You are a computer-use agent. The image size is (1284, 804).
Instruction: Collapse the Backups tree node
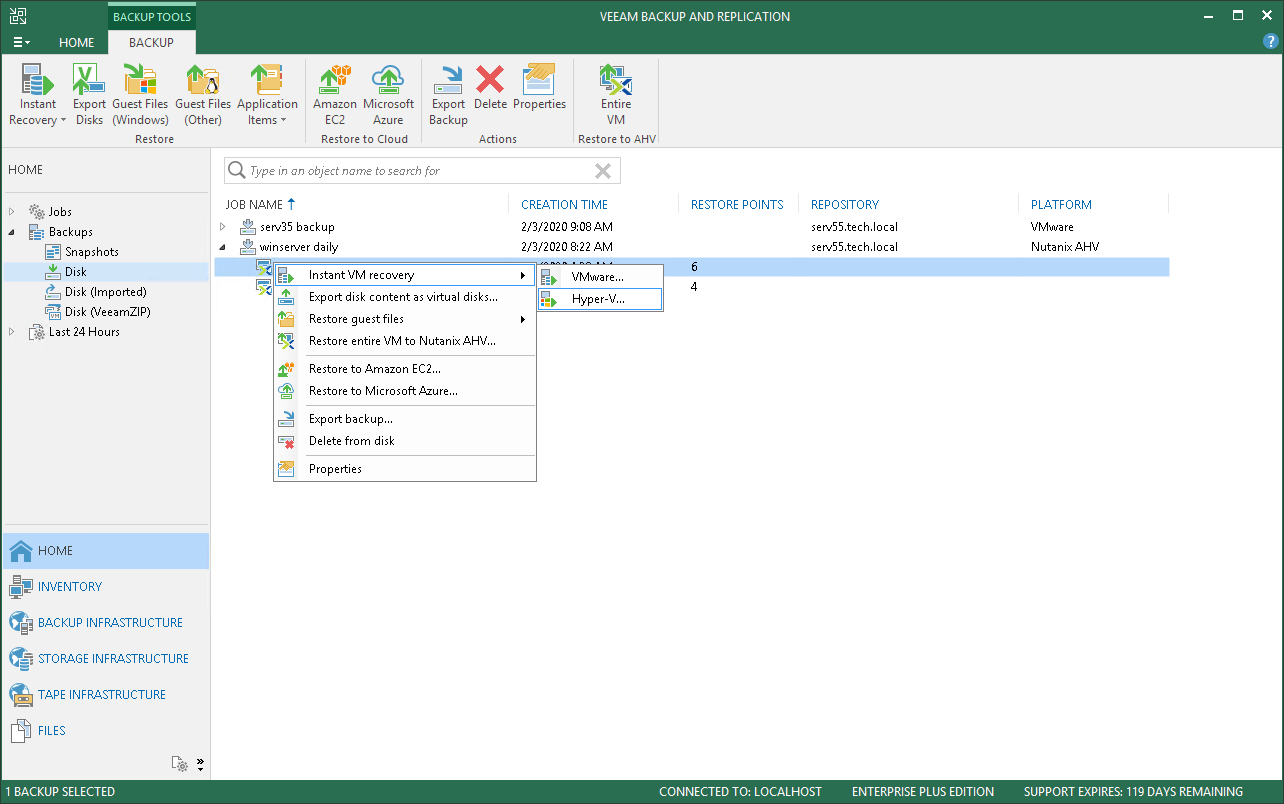click(12, 232)
